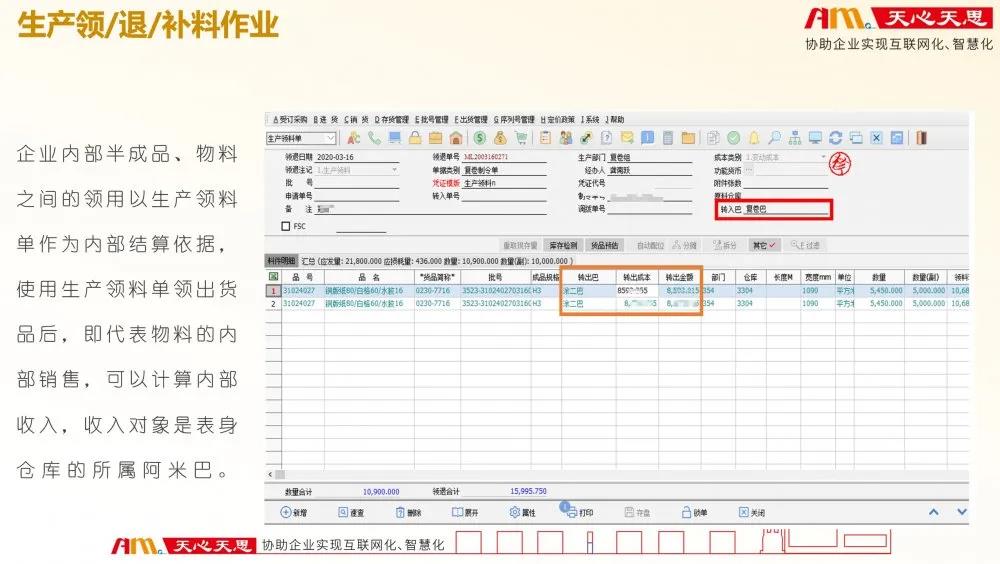Viewport: 1000px width, 564px height.
Task: Select the 料件明细 tab
Action: point(281,260)
